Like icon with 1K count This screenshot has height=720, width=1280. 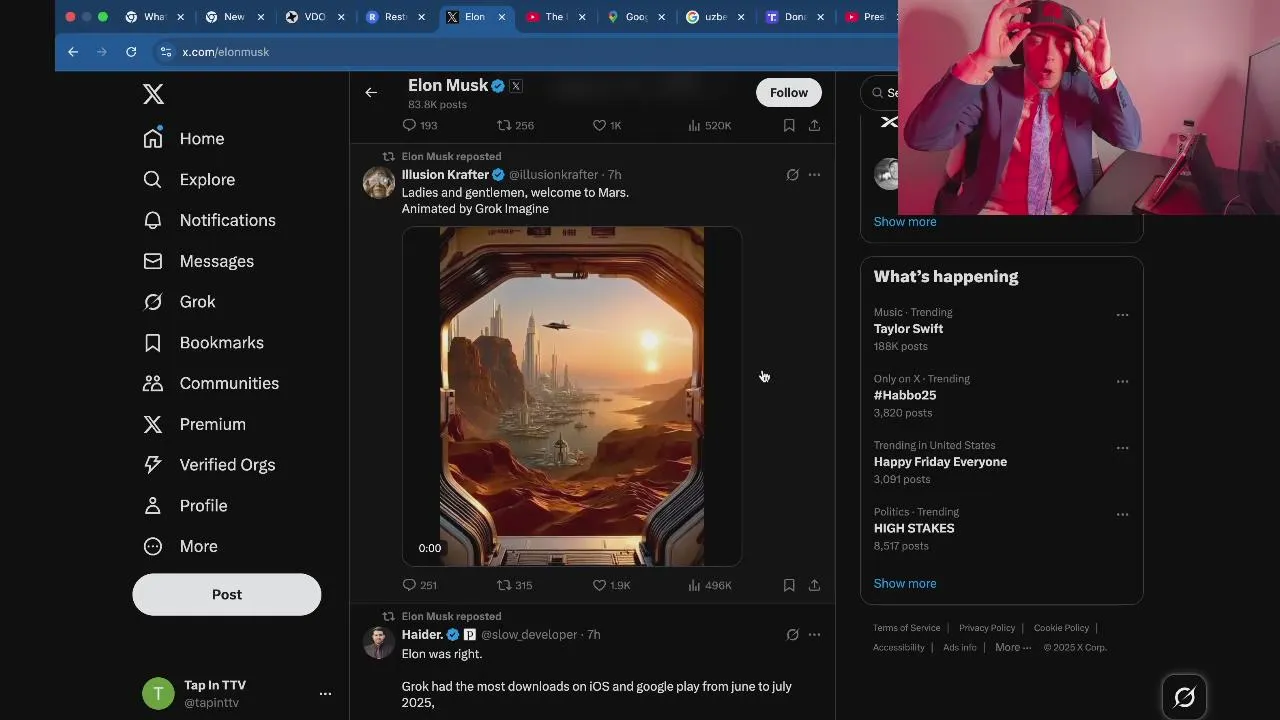(x=599, y=125)
